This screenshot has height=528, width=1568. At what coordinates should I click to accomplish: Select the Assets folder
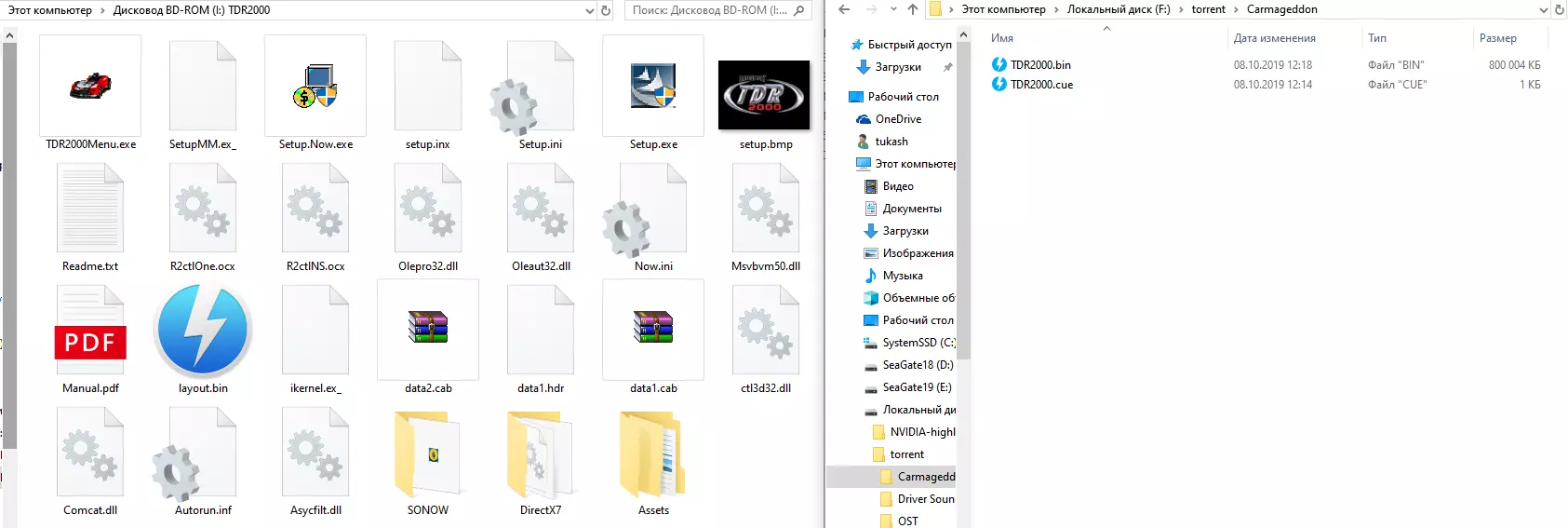click(x=653, y=454)
